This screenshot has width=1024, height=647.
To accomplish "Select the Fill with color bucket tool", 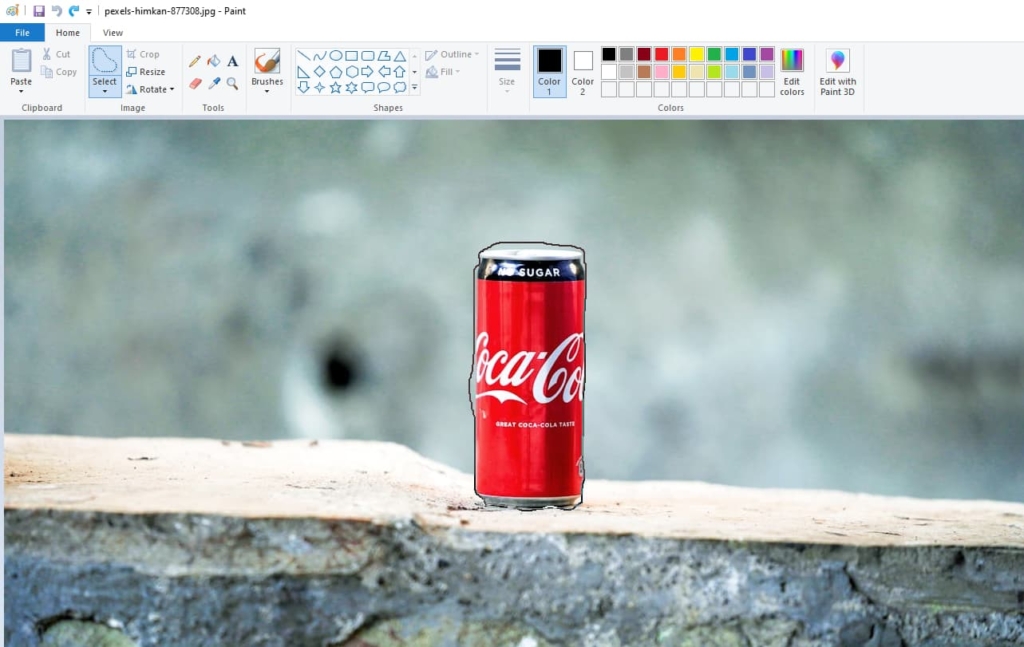I will 213,61.
